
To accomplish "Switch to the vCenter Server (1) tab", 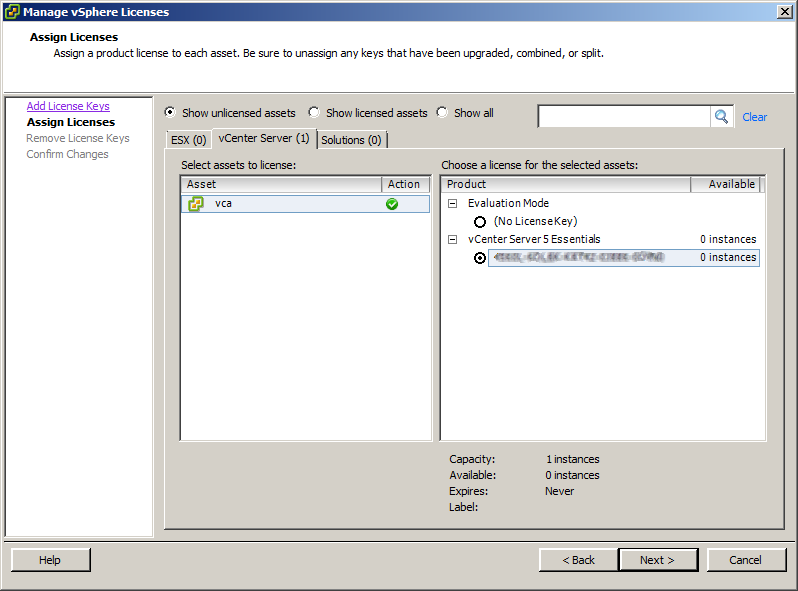I will pyautogui.click(x=264, y=138).
